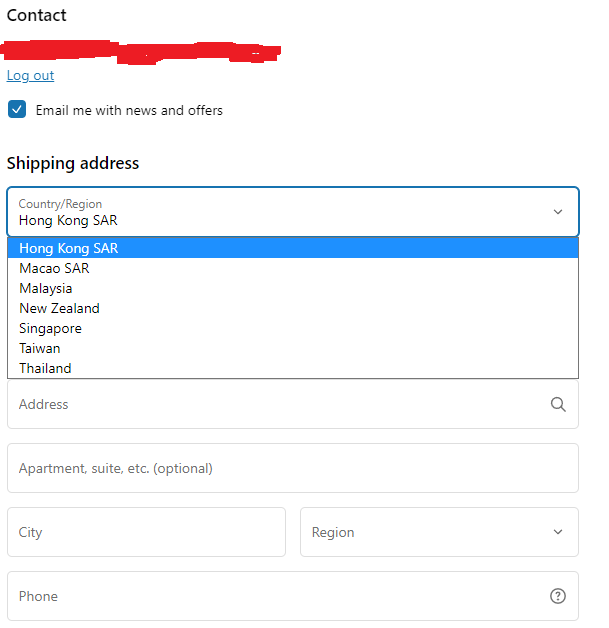Screen dimensions: 609x628
Task: Choose New Zealand from the dropdown
Action: 293,308
